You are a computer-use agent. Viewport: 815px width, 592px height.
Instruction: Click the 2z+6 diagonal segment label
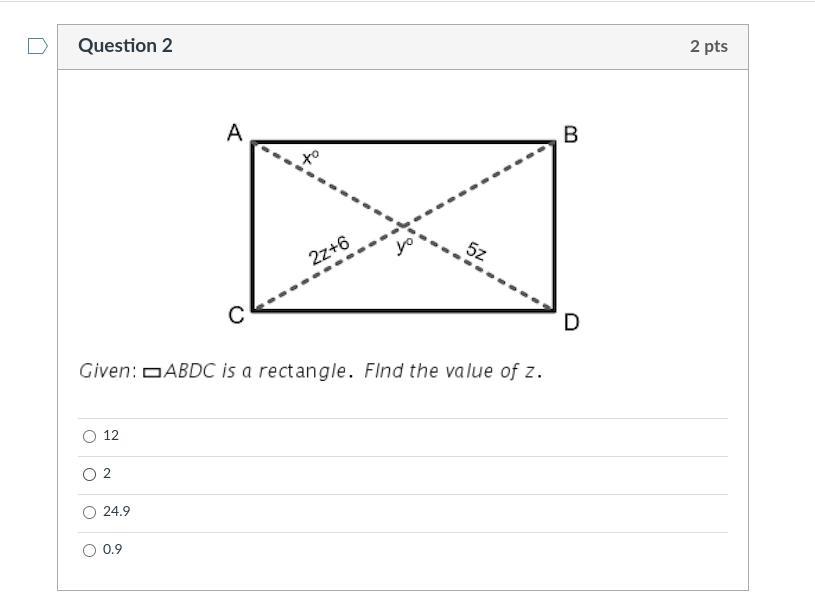pyautogui.click(x=329, y=250)
